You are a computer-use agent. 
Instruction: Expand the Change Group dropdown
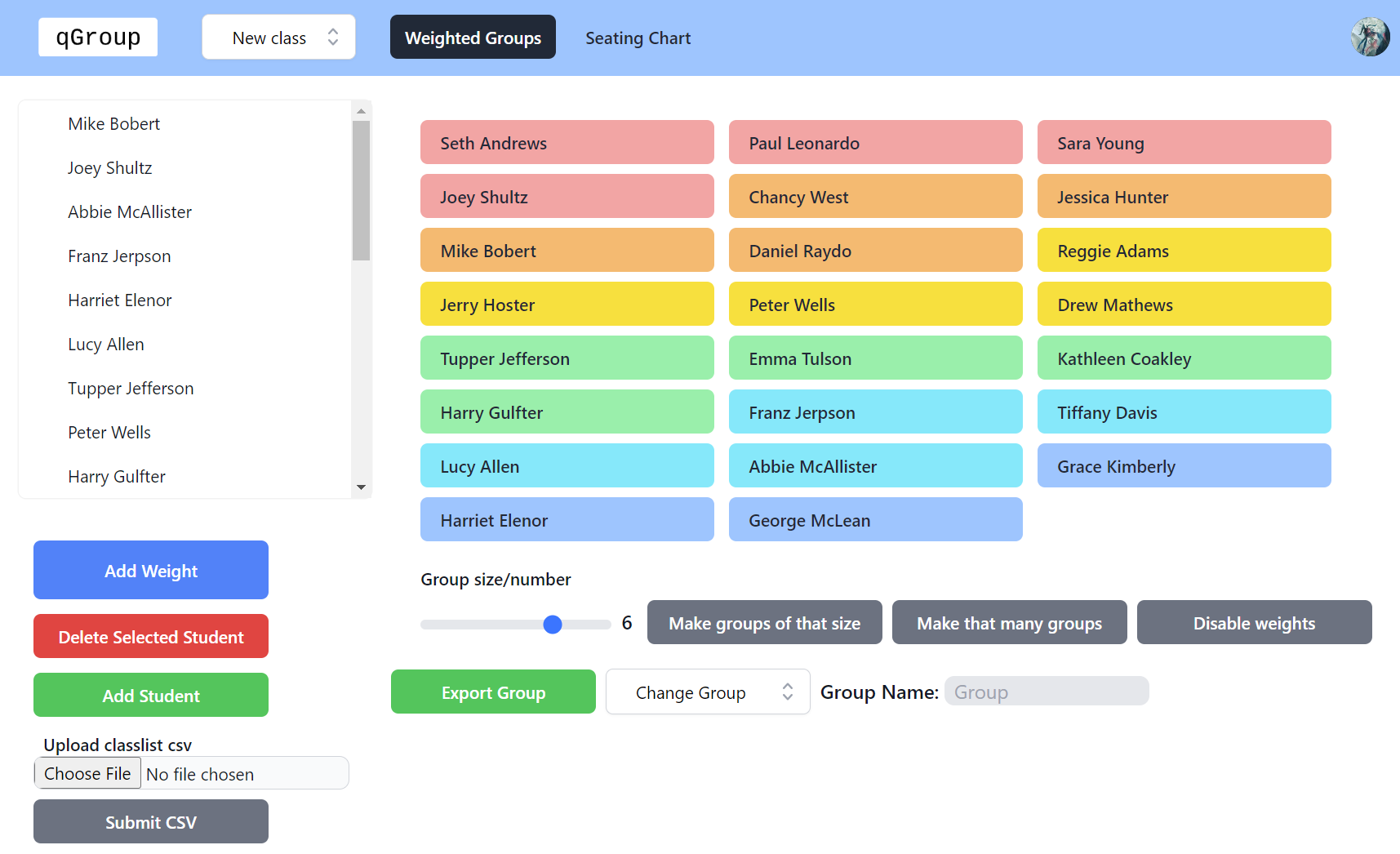[x=707, y=692]
